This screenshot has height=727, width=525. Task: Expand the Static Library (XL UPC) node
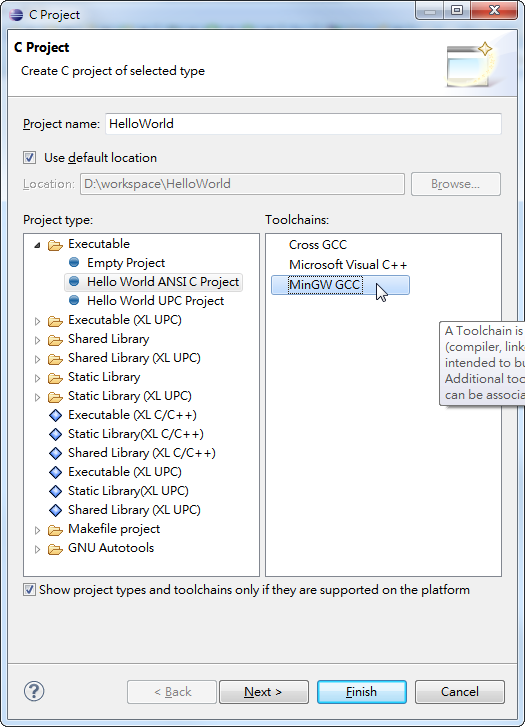[38, 397]
